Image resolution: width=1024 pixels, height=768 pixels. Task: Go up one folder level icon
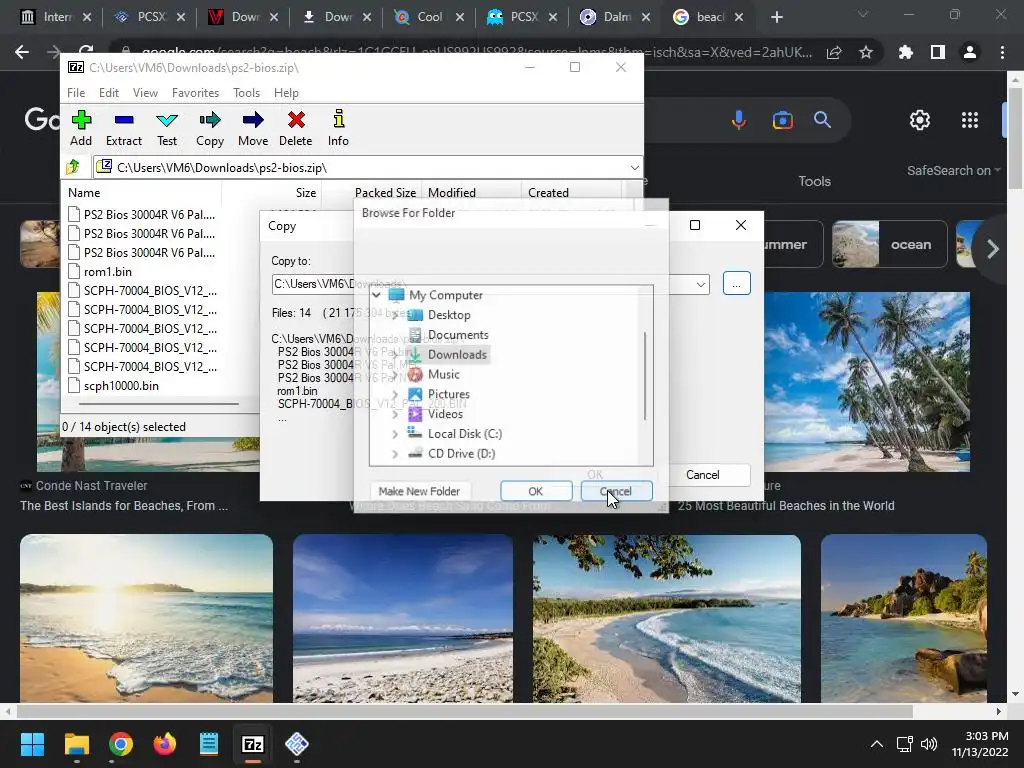tap(73, 168)
